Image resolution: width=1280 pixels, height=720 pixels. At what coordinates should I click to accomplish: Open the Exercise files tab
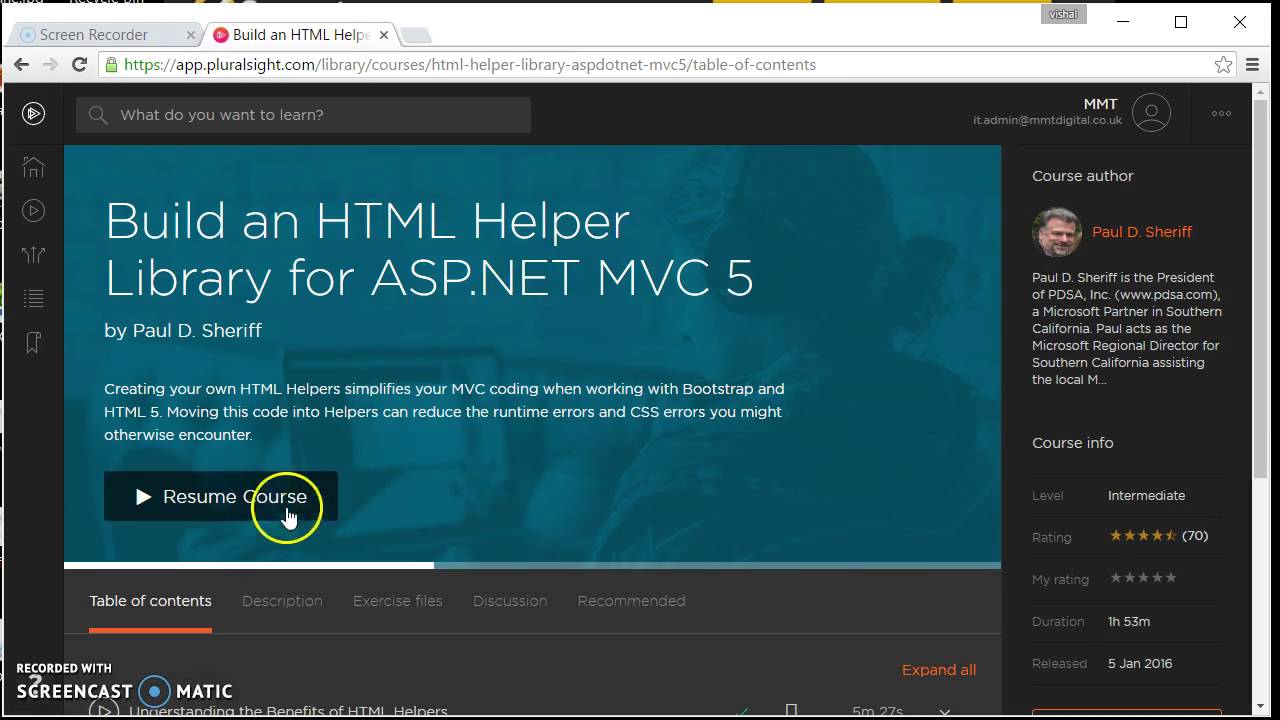pos(398,601)
